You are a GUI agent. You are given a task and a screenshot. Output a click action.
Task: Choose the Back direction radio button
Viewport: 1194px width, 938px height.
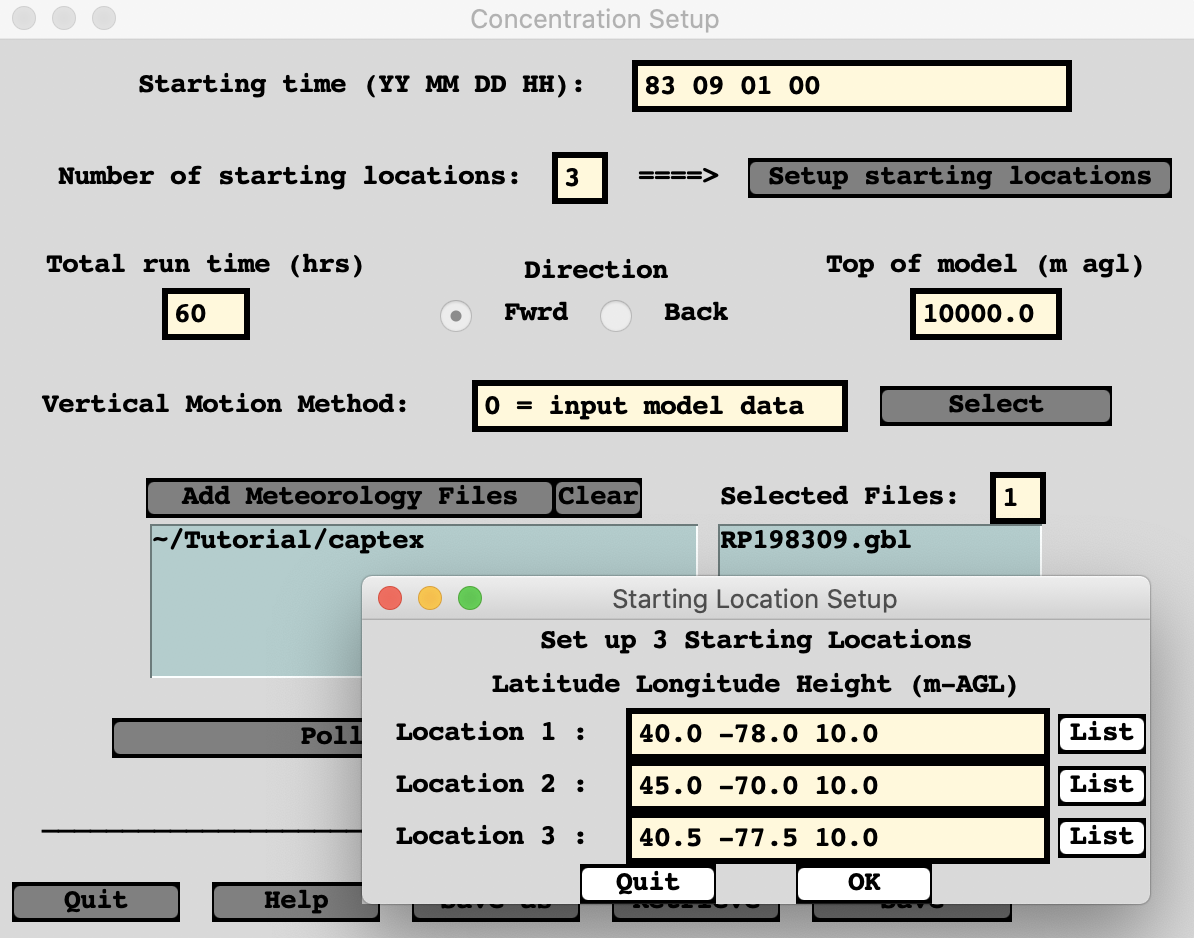[x=616, y=316]
